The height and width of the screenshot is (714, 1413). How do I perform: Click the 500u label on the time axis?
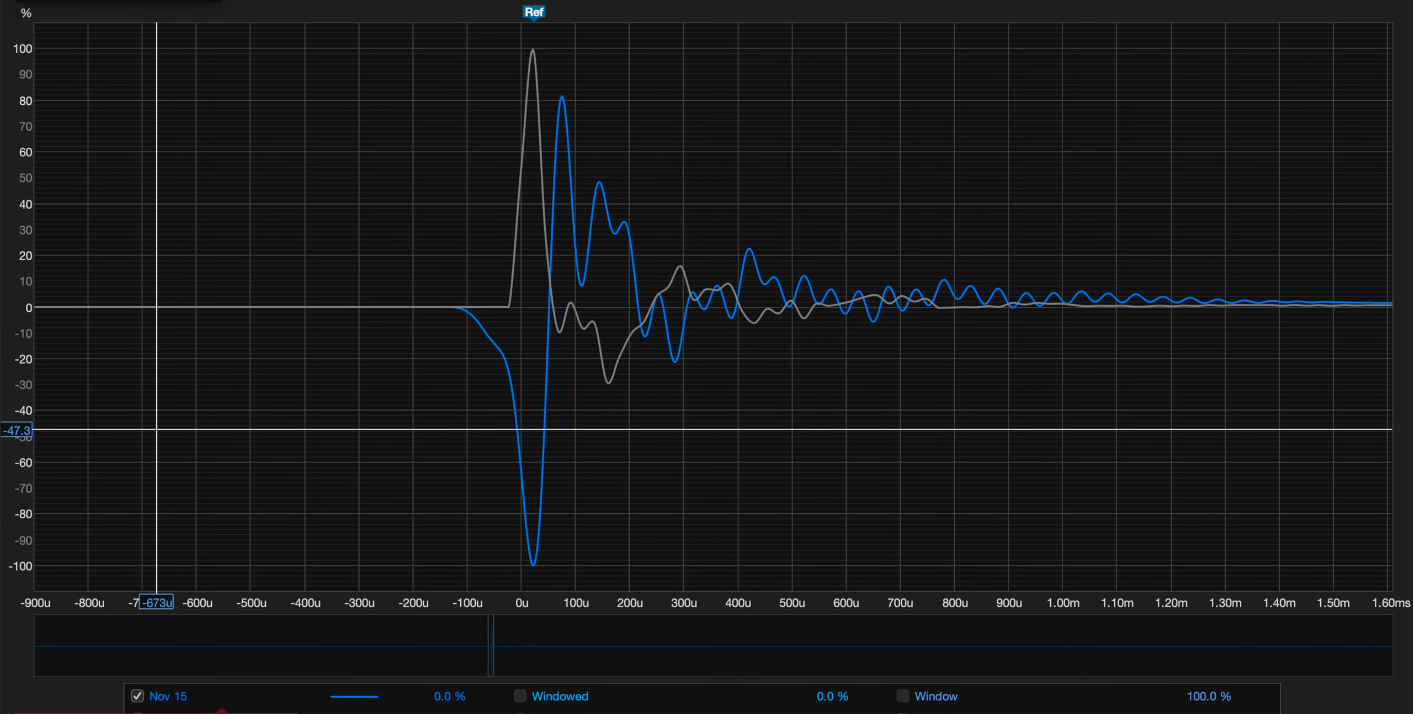(x=792, y=603)
